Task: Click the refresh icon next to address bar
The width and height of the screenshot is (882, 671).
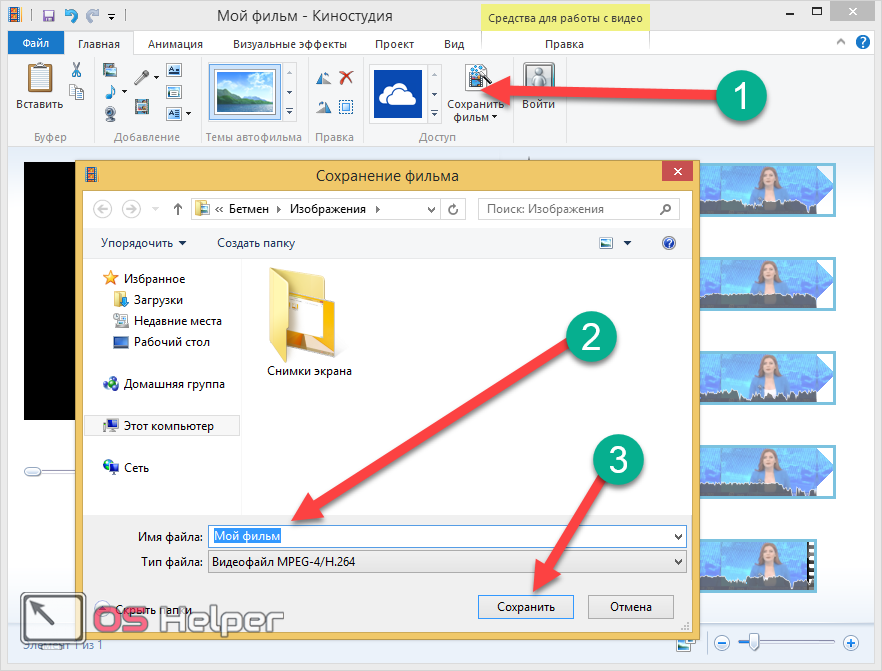Action: (454, 209)
